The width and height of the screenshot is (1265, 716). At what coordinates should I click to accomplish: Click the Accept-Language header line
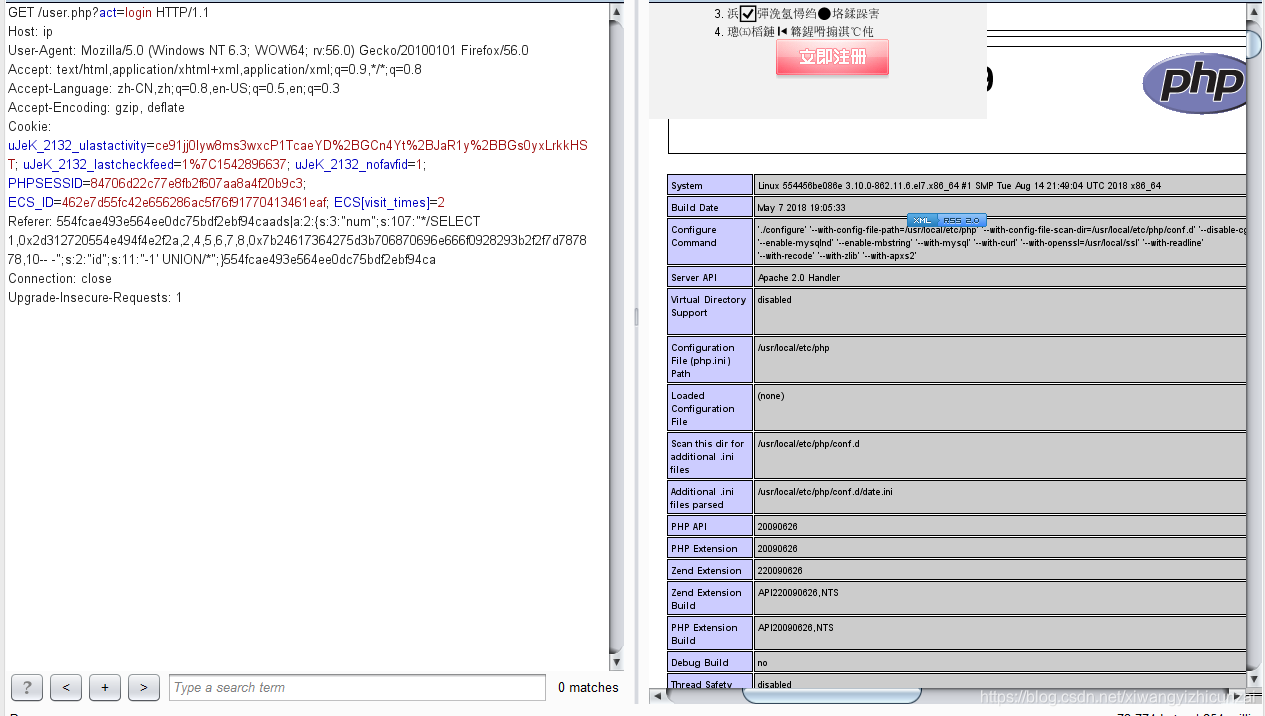point(174,89)
